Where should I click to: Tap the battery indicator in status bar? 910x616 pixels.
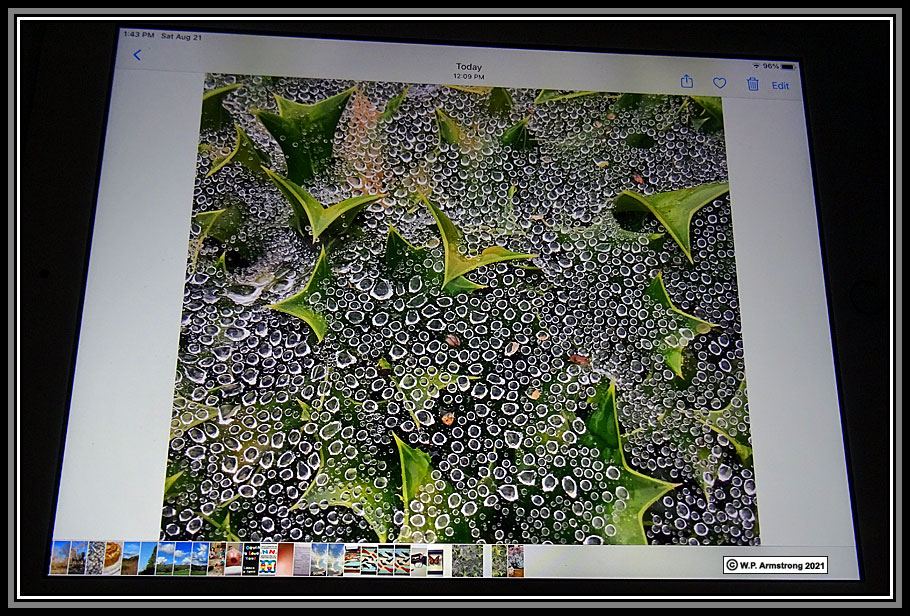[x=788, y=67]
